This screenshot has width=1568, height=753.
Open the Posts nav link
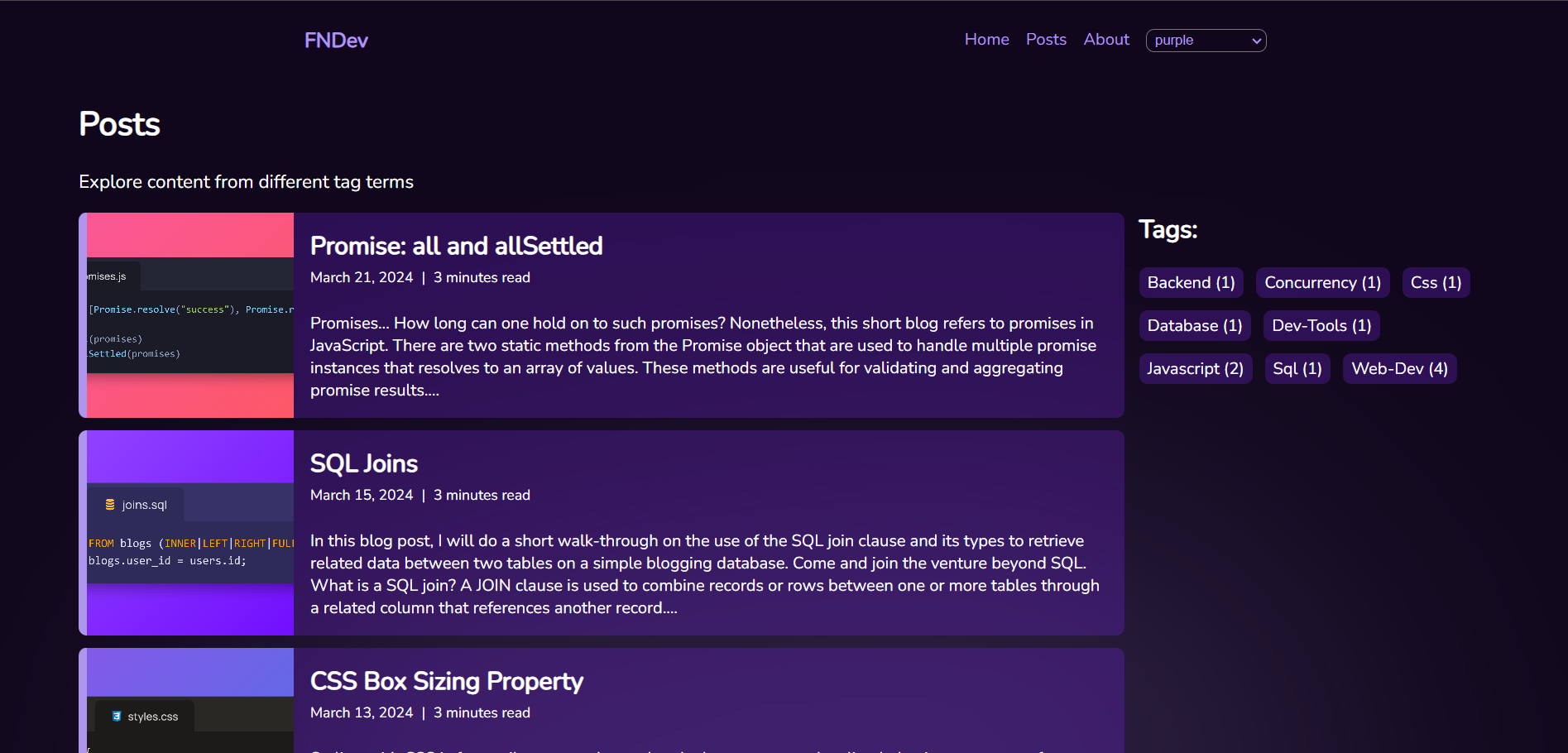coord(1046,40)
